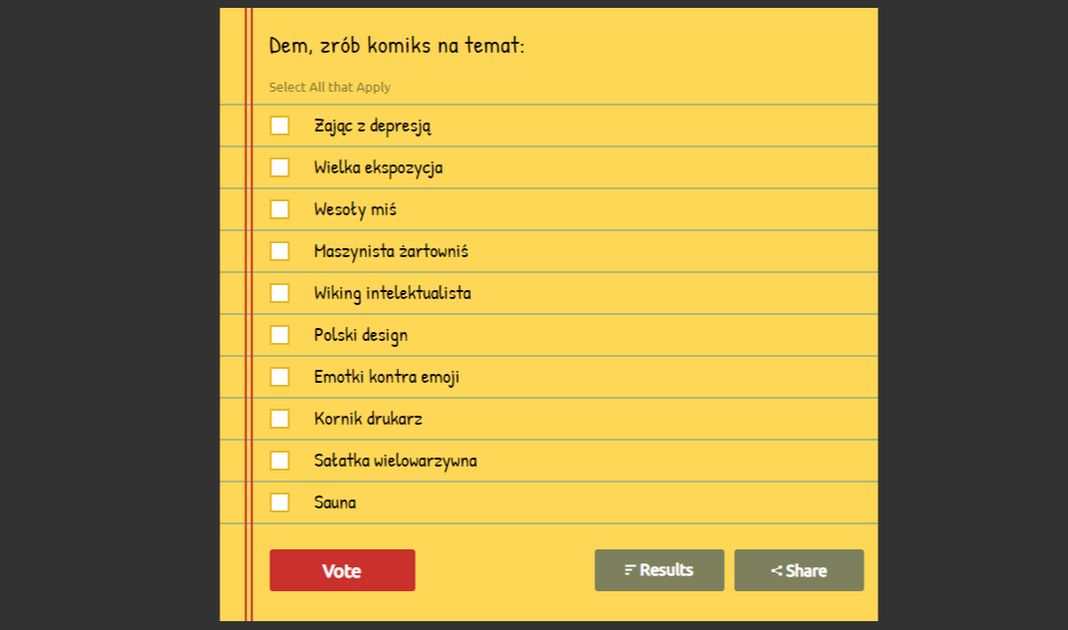Tick the 'Polski design' checkbox

pyautogui.click(x=279, y=335)
